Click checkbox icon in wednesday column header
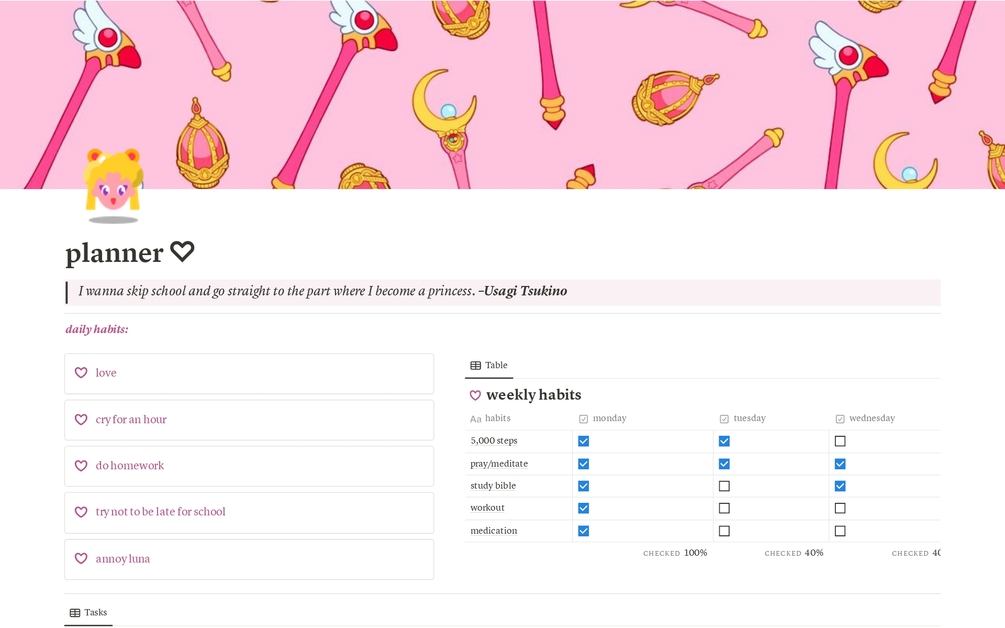Screen dimensions: 1005x628 [x=840, y=418]
